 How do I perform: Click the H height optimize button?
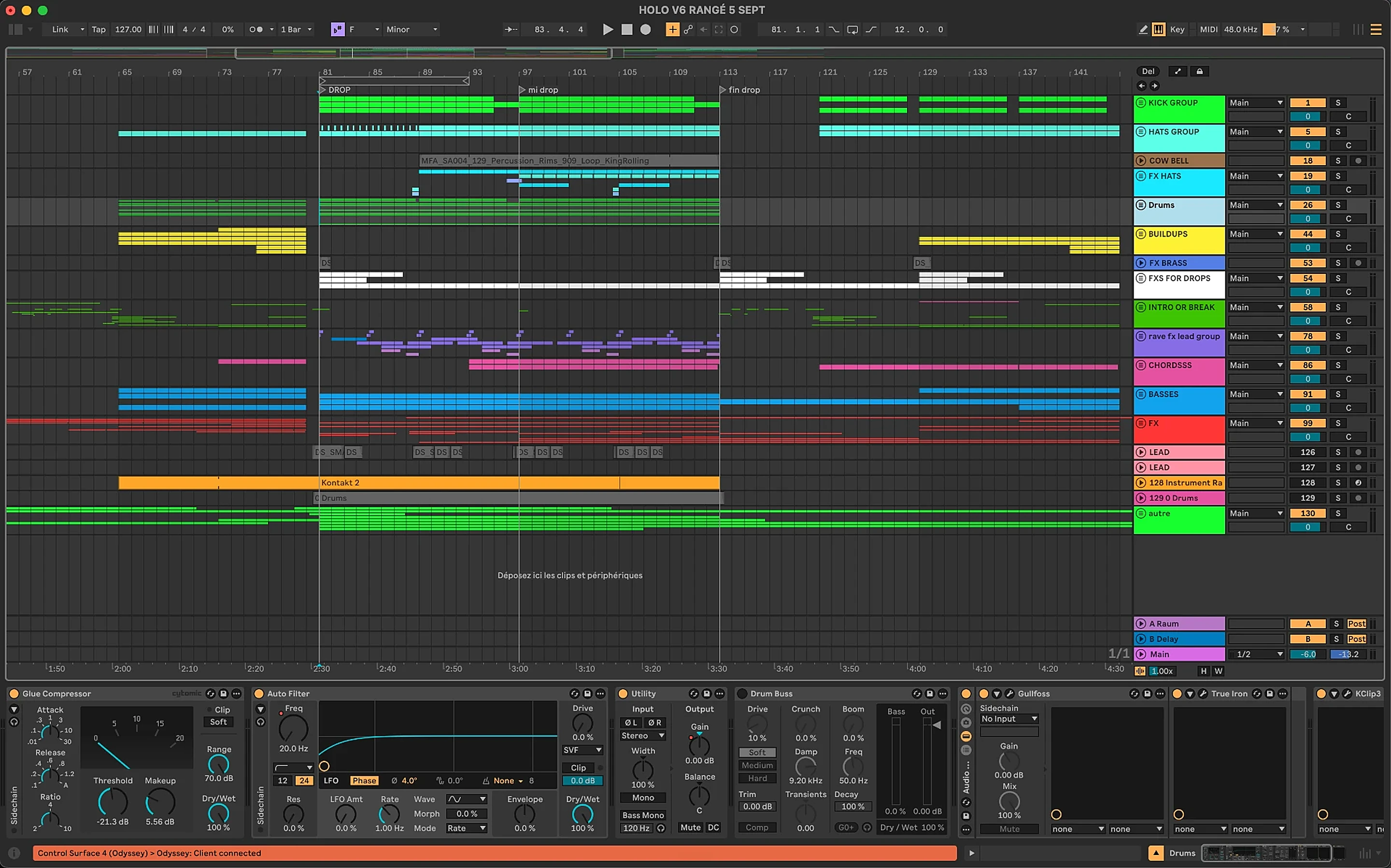tap(1203, 671)
